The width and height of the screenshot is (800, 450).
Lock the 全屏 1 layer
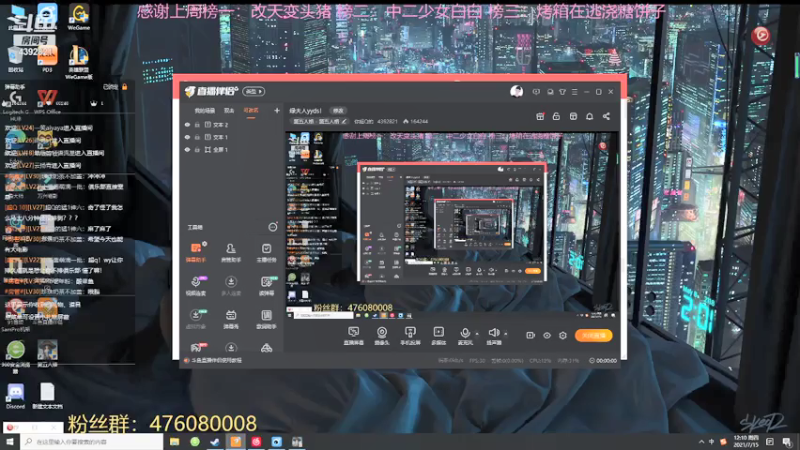(x=197, y=149)
